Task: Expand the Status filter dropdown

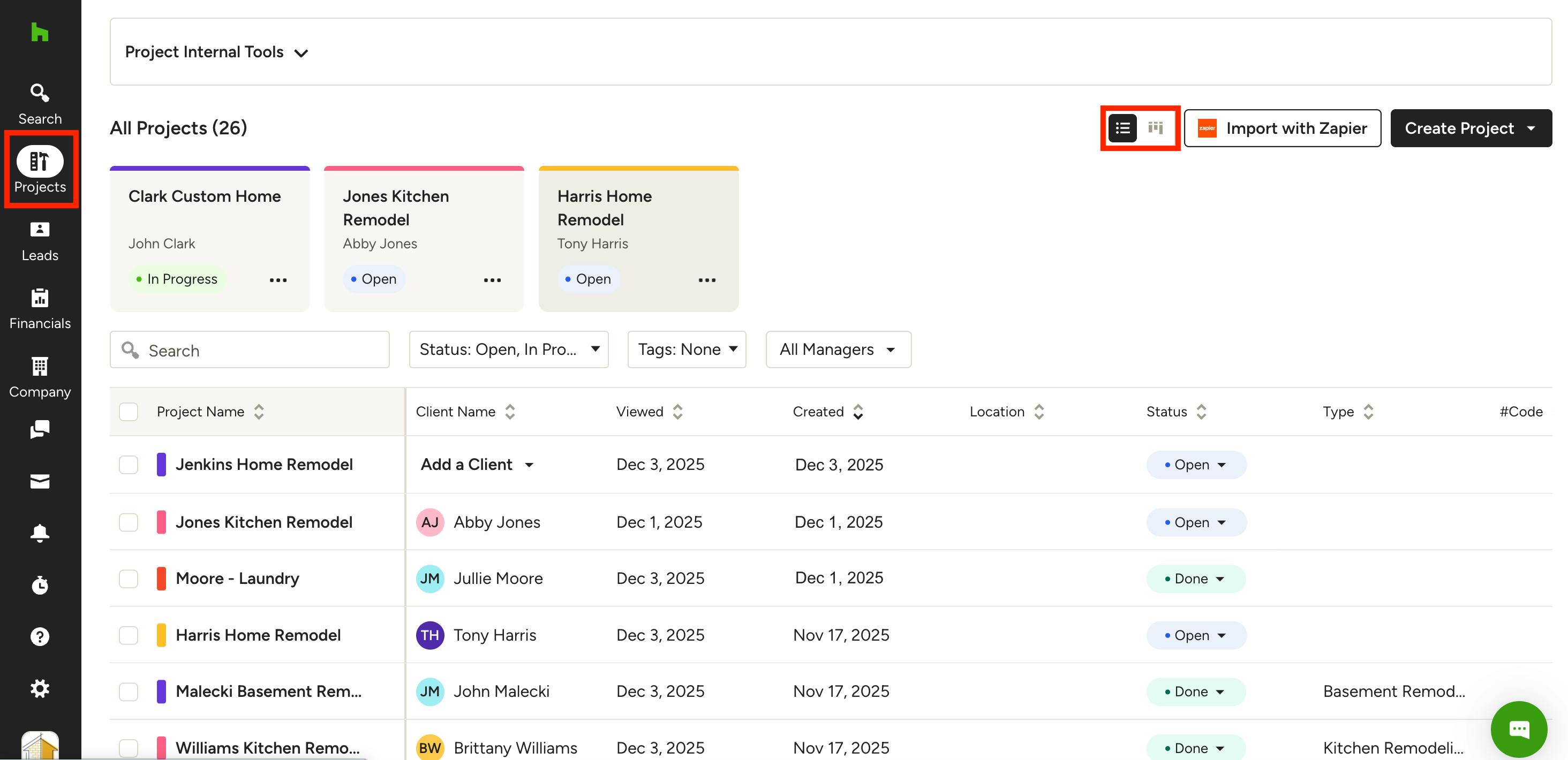Action: 509,349
